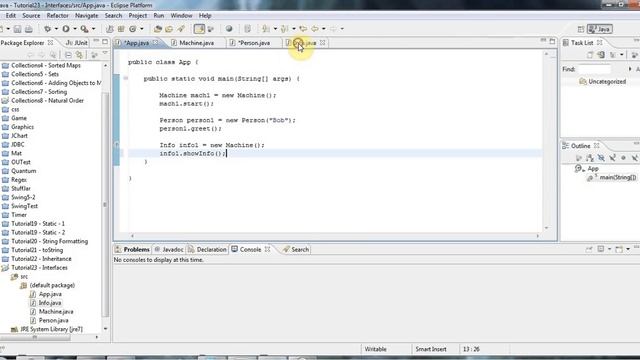Click the New Java Project icon
Image resolution: width=640 pixels, height=360 pixels.
click(109, 29)
